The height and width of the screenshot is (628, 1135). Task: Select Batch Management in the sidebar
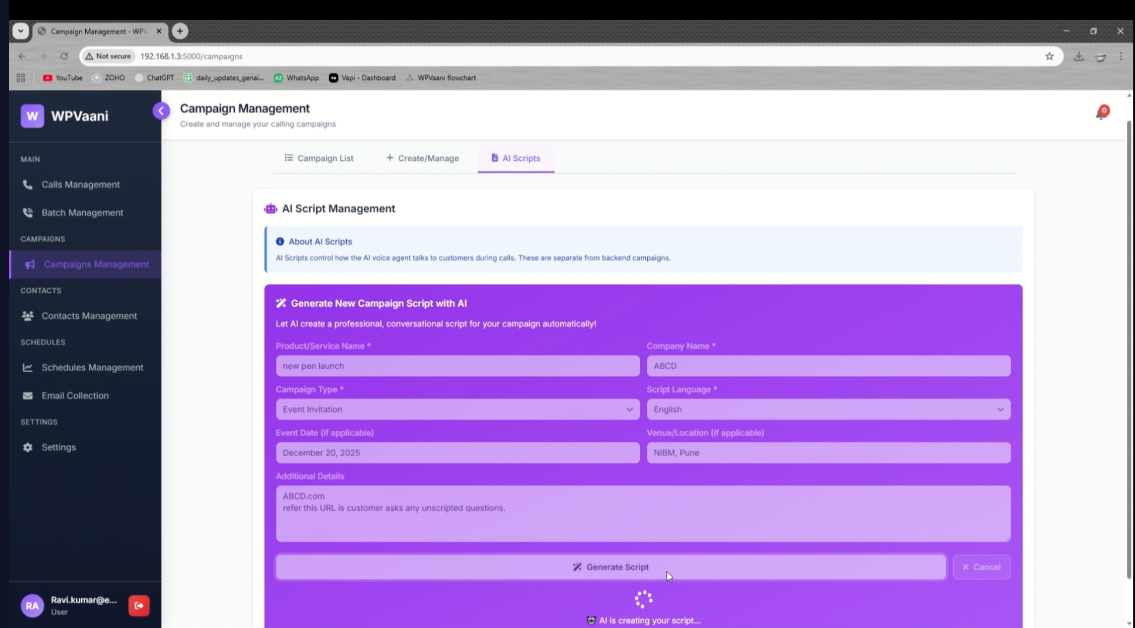click(x=80, y=212)
